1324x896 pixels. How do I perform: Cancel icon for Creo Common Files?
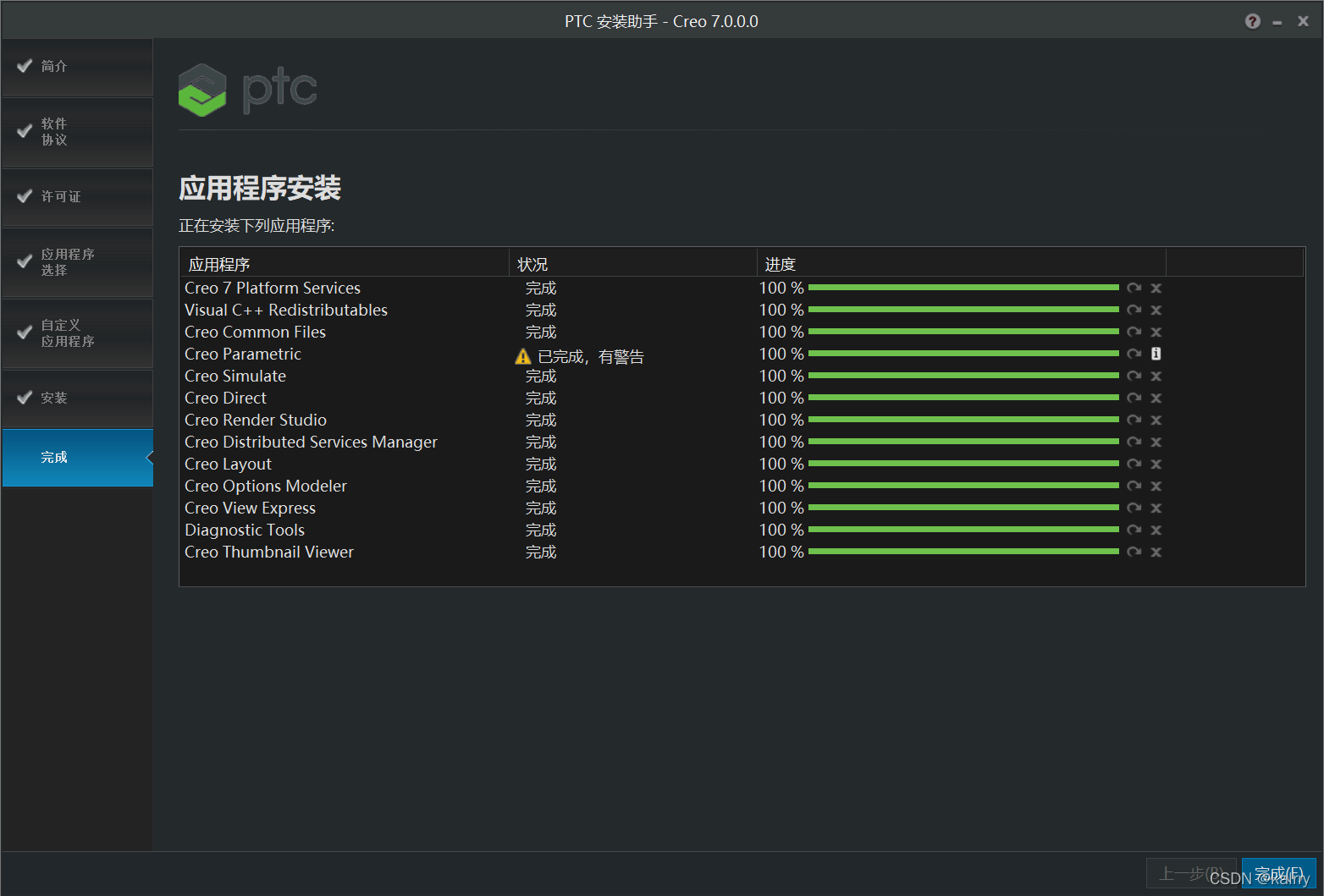[x=1156, y=332]
